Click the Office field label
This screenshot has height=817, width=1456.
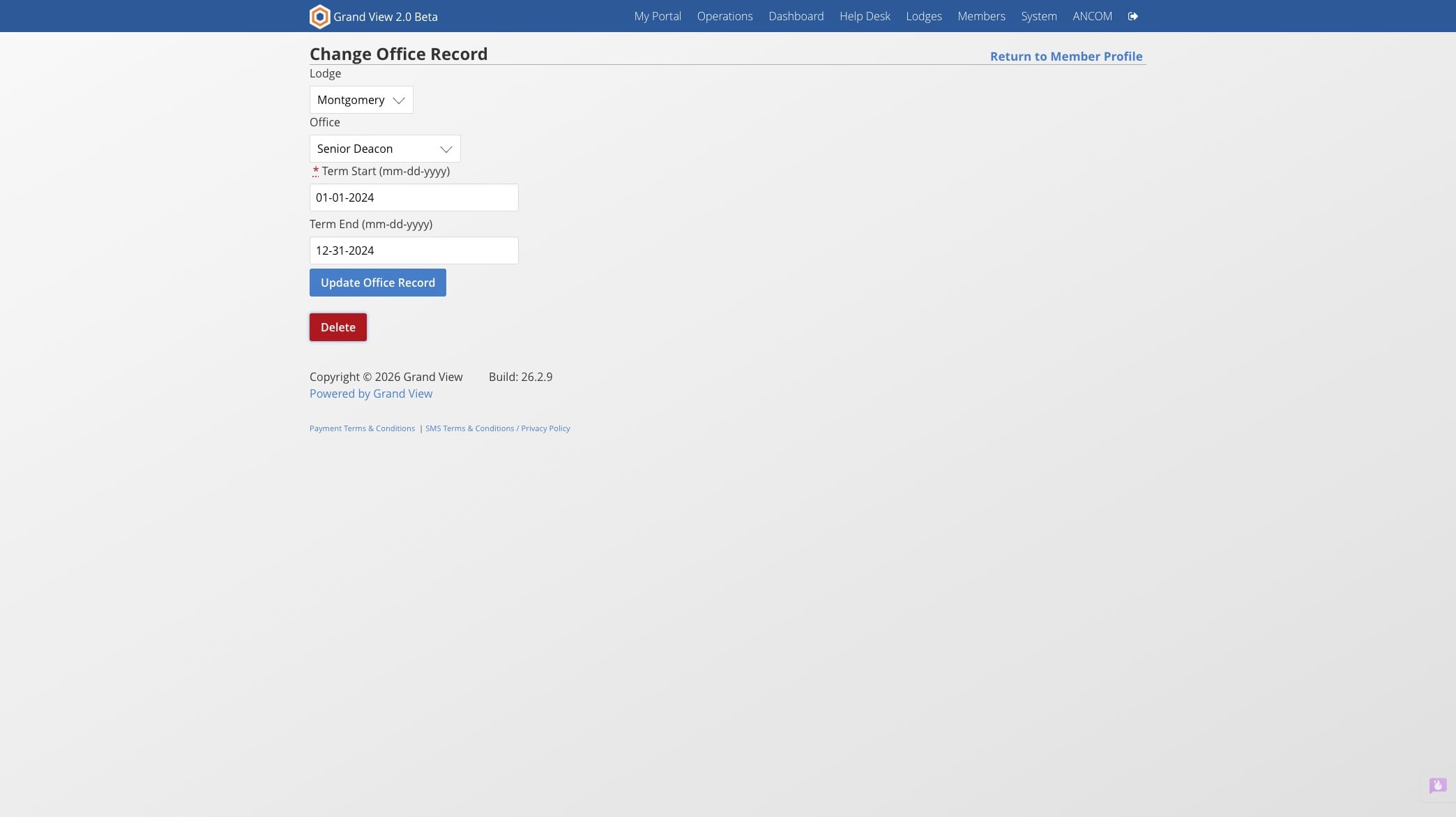325,122
